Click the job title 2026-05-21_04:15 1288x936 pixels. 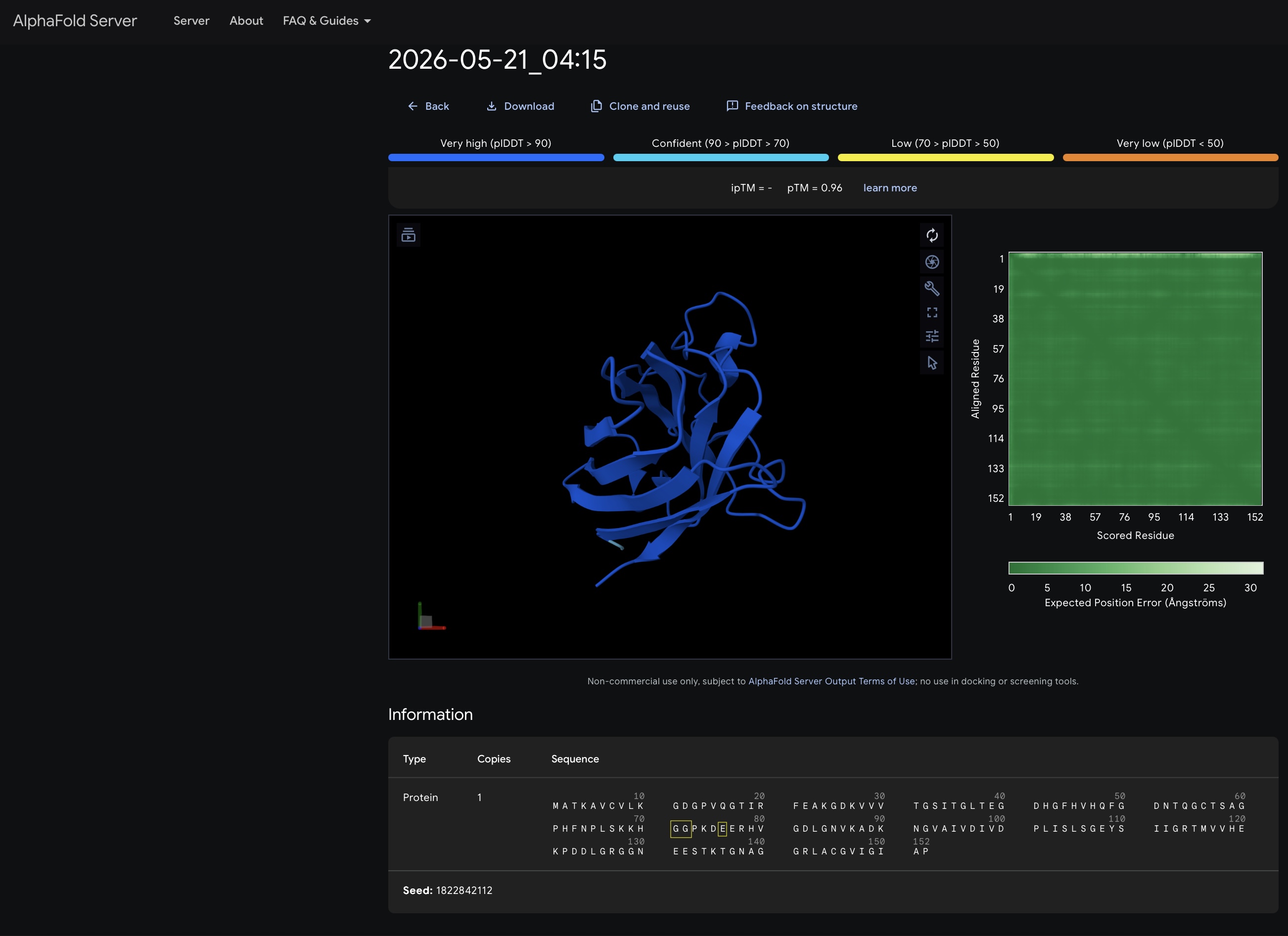(x=498, y=60)
